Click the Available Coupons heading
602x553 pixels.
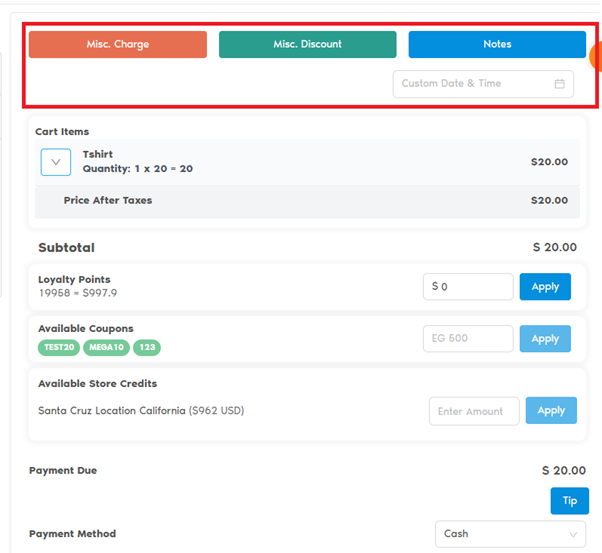pyautogui.click(x=86, y=329)
